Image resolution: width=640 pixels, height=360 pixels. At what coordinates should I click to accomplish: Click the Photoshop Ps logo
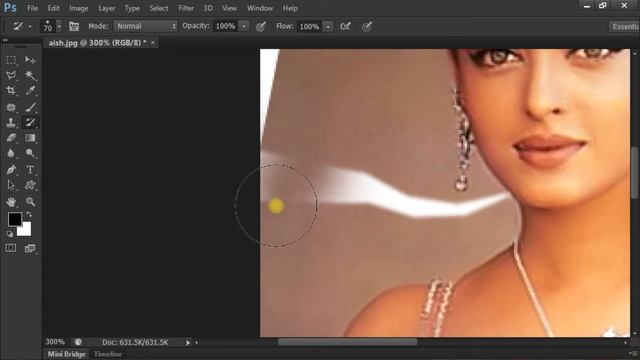[x=10, y=8]
